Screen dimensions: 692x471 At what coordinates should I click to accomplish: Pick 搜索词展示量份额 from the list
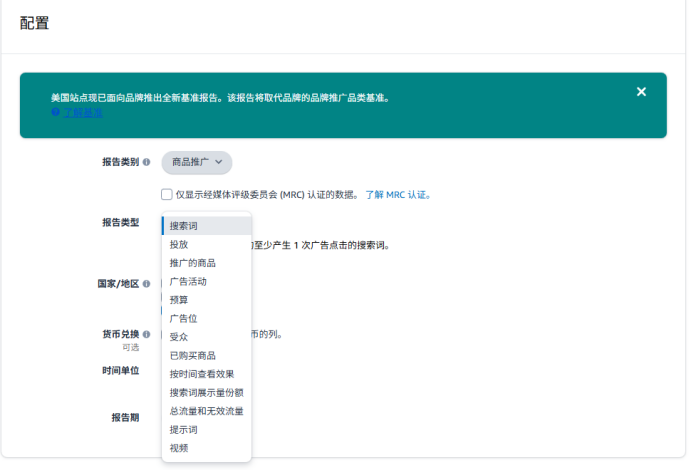pos(206,392)
